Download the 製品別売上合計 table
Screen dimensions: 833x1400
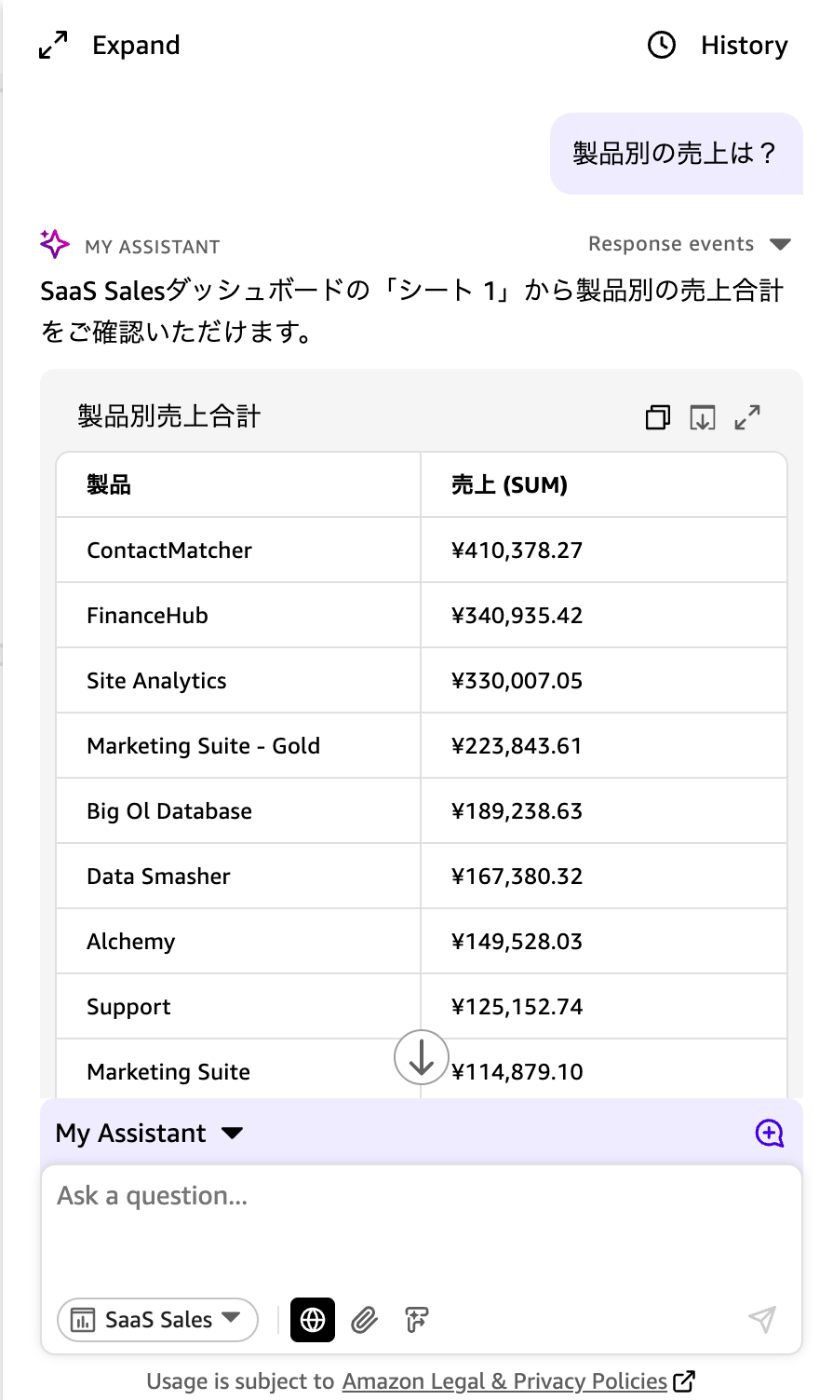point(703,417)
